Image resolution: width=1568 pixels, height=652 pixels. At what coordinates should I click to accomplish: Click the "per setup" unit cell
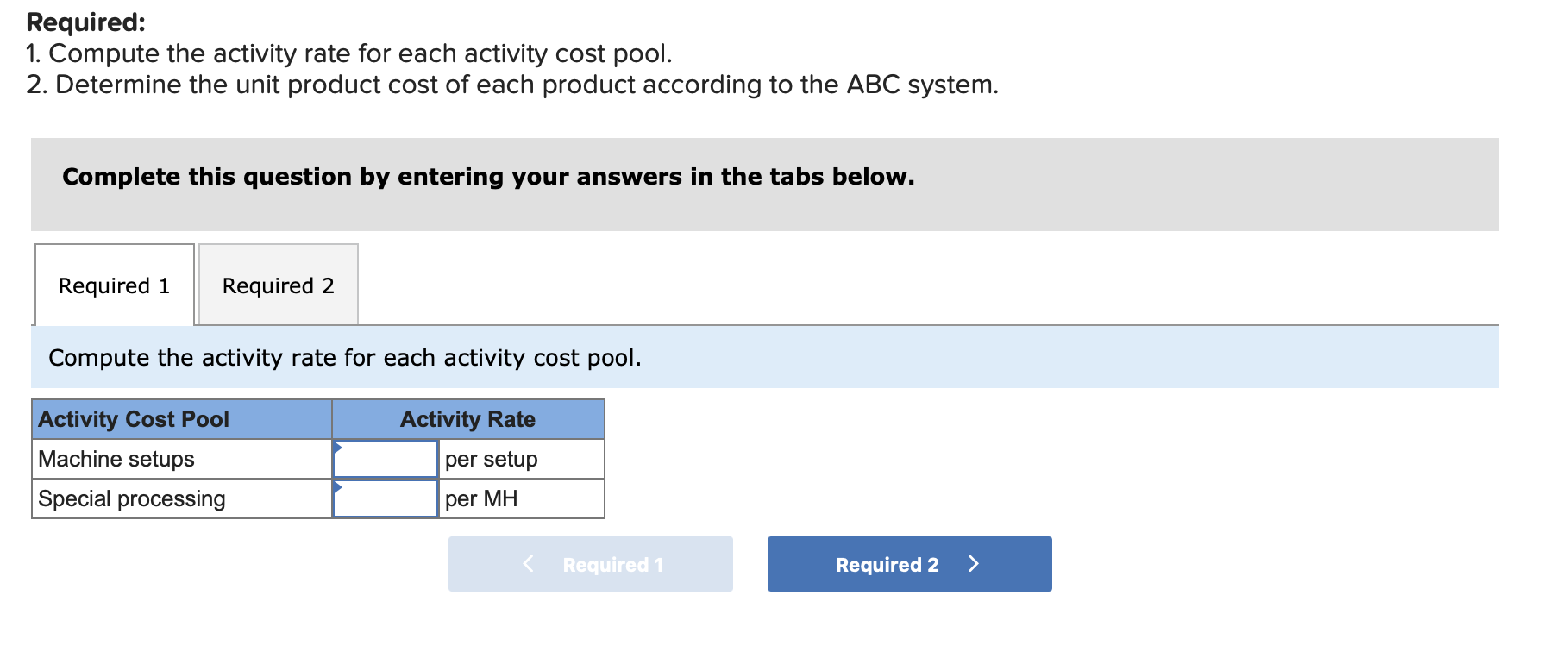click(492, 460)
